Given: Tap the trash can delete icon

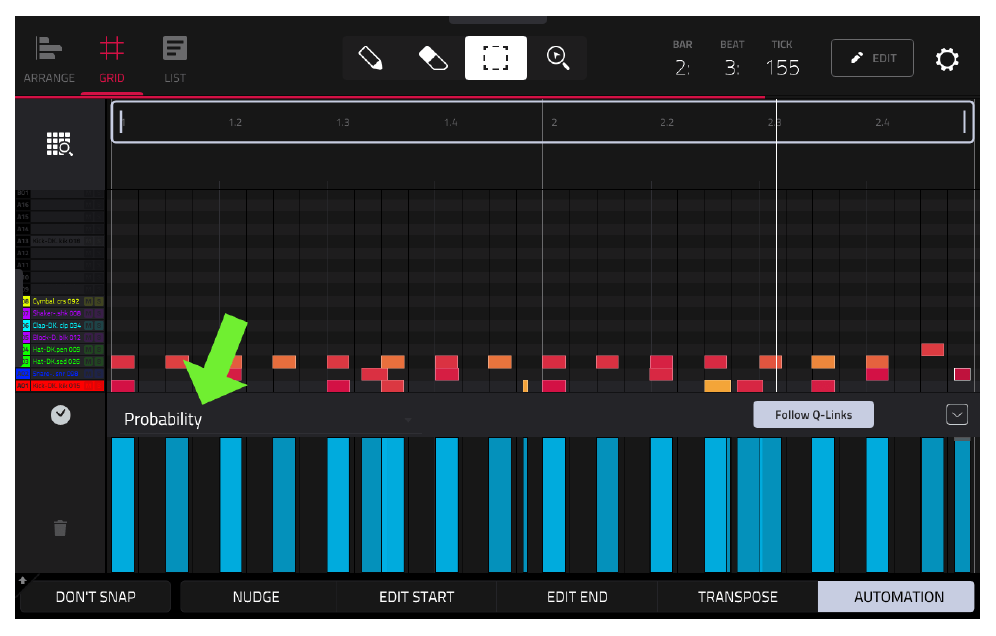Looking at the screenshot, I should click(60, 528).
